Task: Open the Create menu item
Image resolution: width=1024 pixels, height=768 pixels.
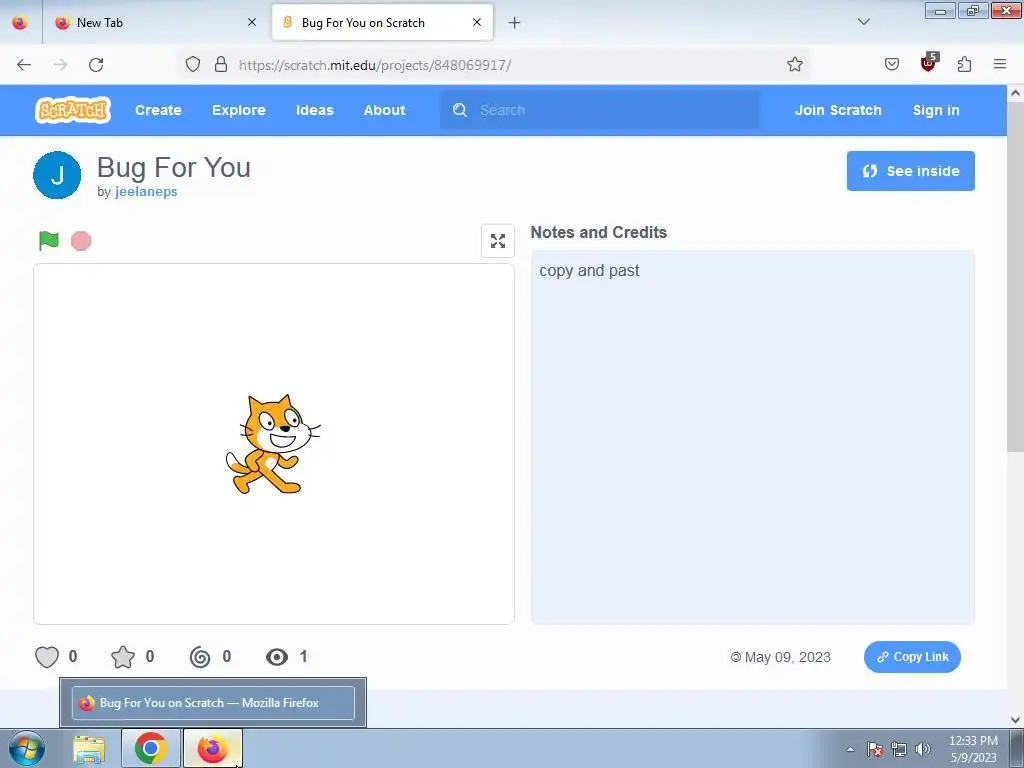Action: coord(158,110)
